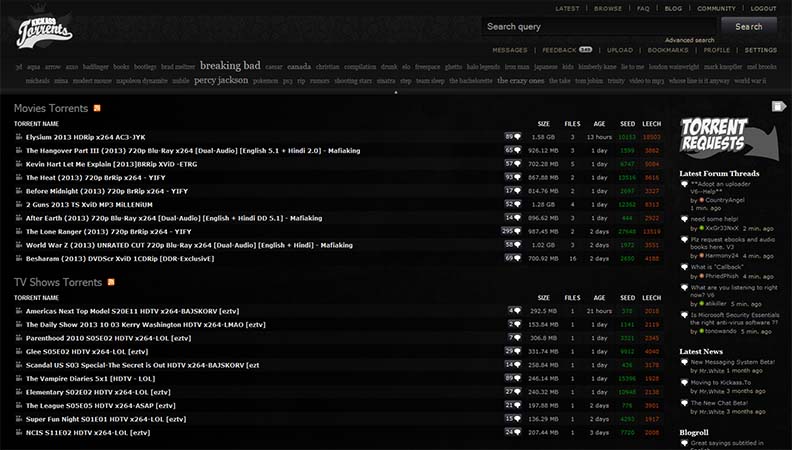Screen dimensions: 792x450
Task: Open comments bubble for Parenthood 2010 S05E02
Action: [515, 338]
